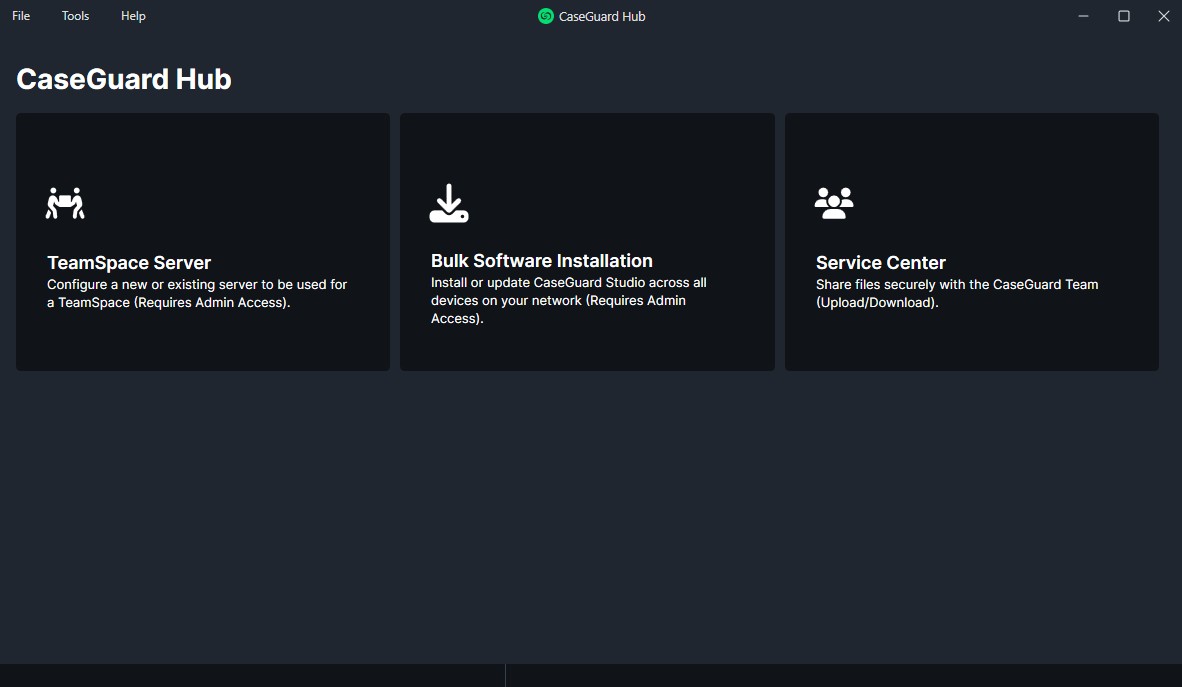Open the TeamSpace Server card title

129,263
